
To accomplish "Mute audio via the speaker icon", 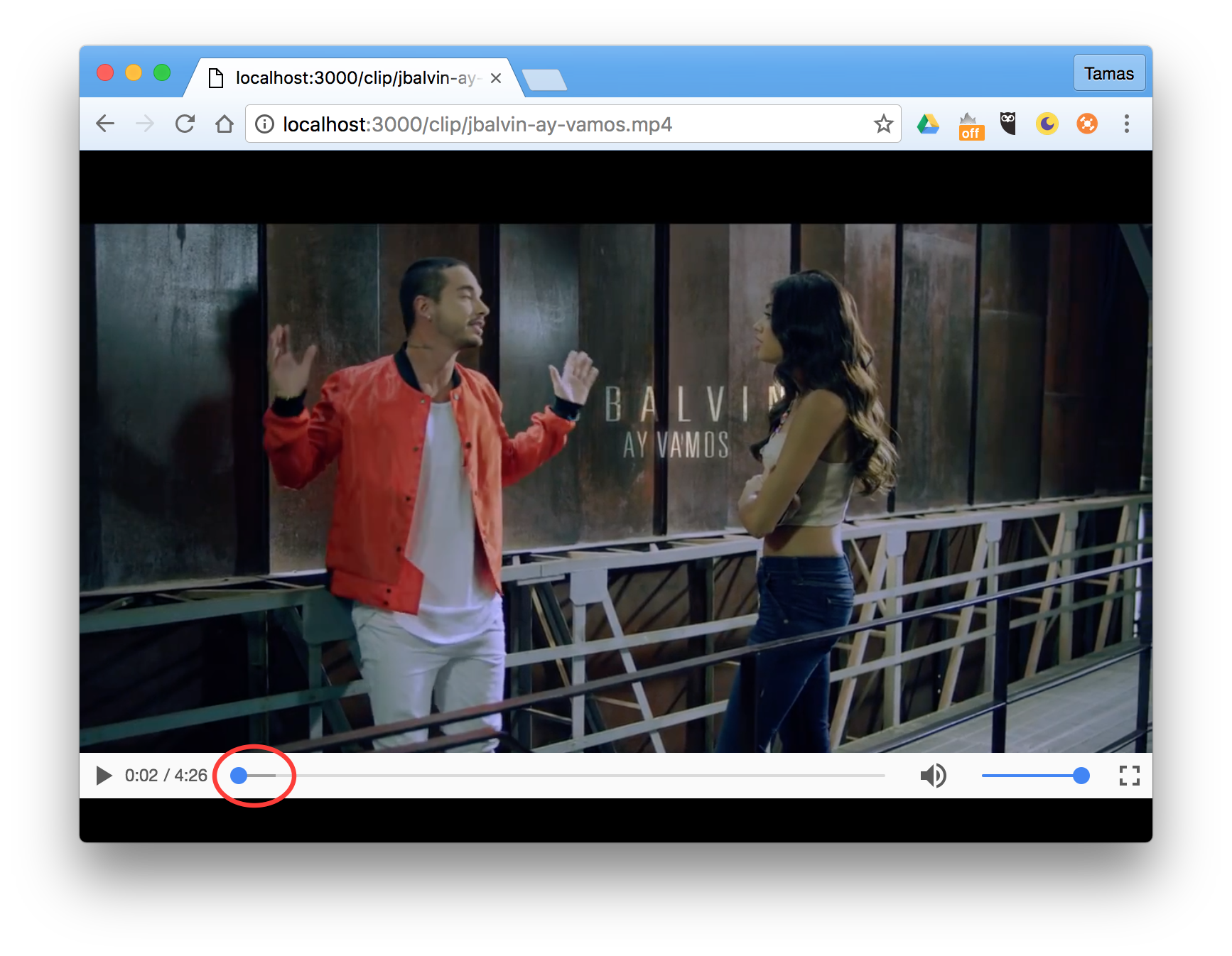I will 934,776.
